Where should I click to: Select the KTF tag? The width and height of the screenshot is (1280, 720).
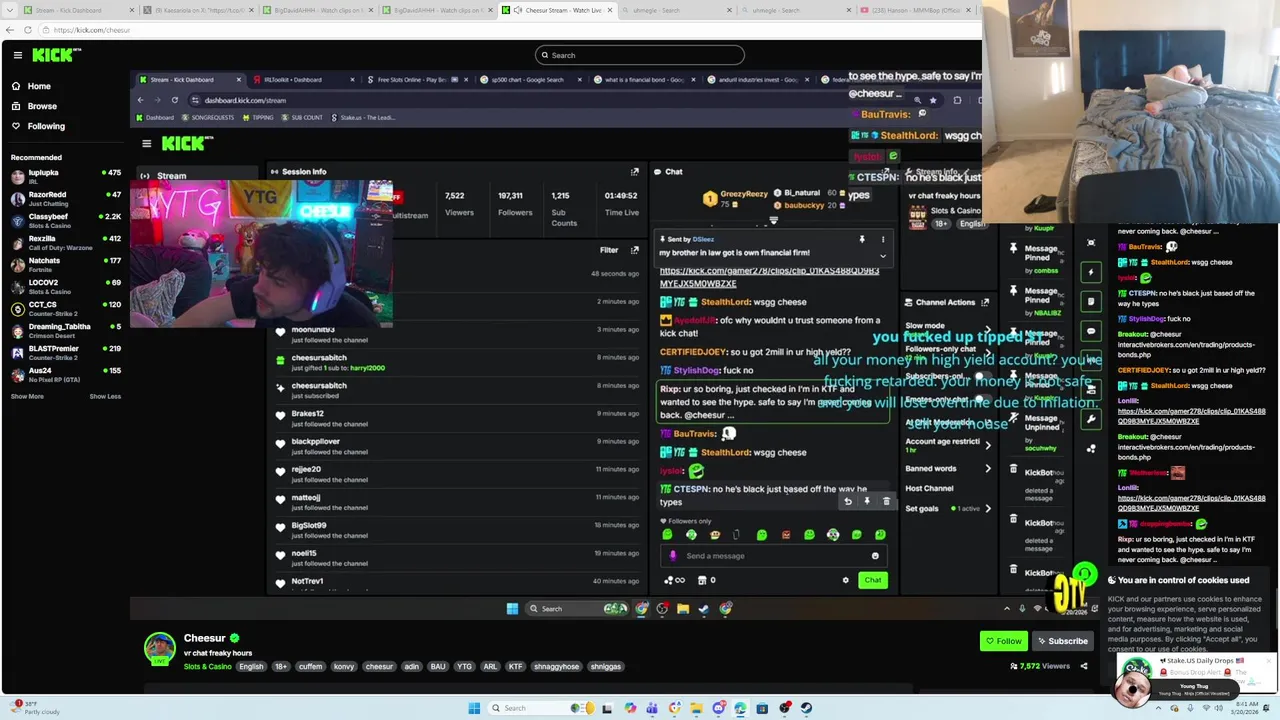point(515,666)
